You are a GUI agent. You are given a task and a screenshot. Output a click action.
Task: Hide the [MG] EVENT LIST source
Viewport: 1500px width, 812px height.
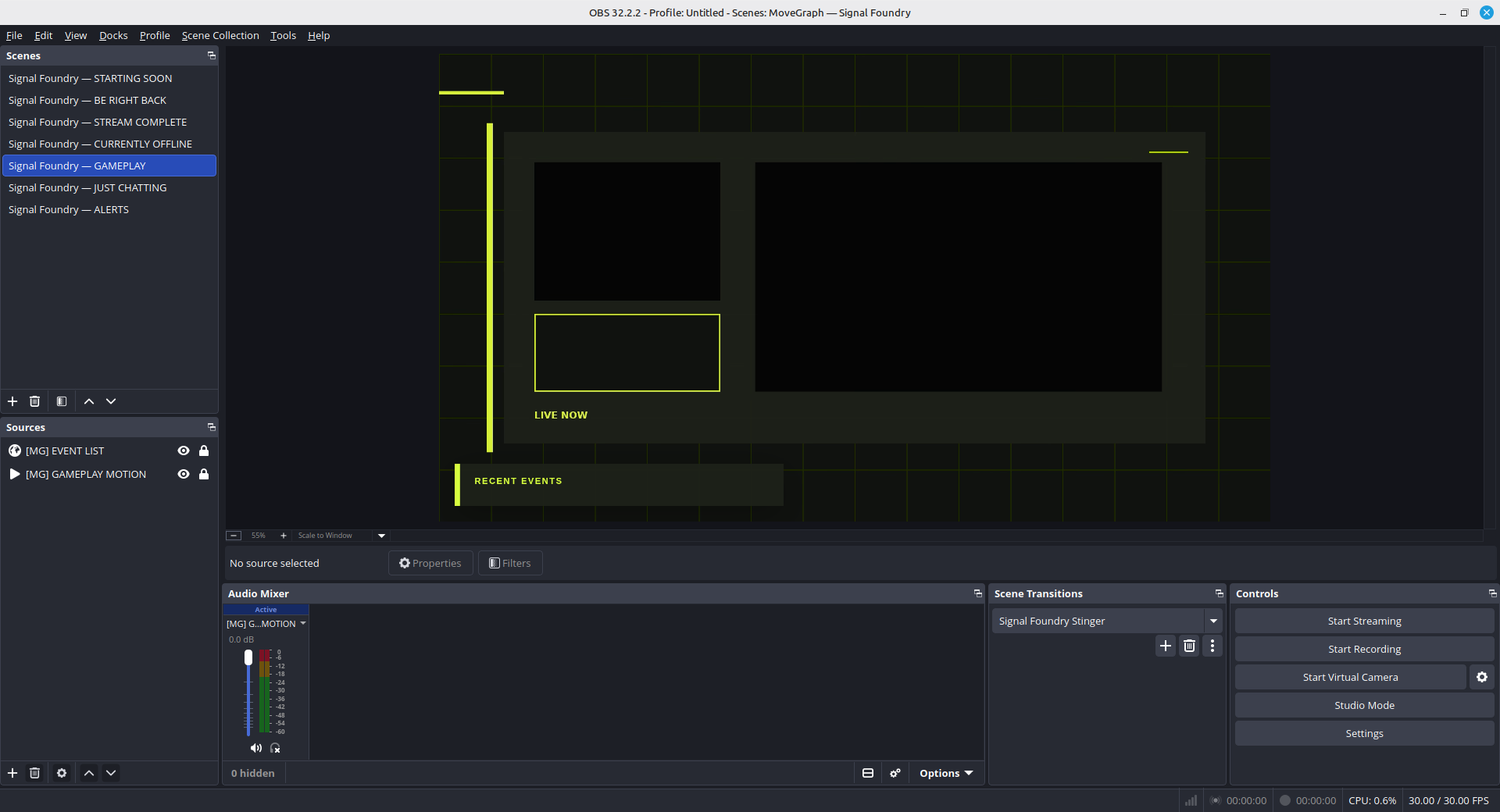(x=184, y=451)
